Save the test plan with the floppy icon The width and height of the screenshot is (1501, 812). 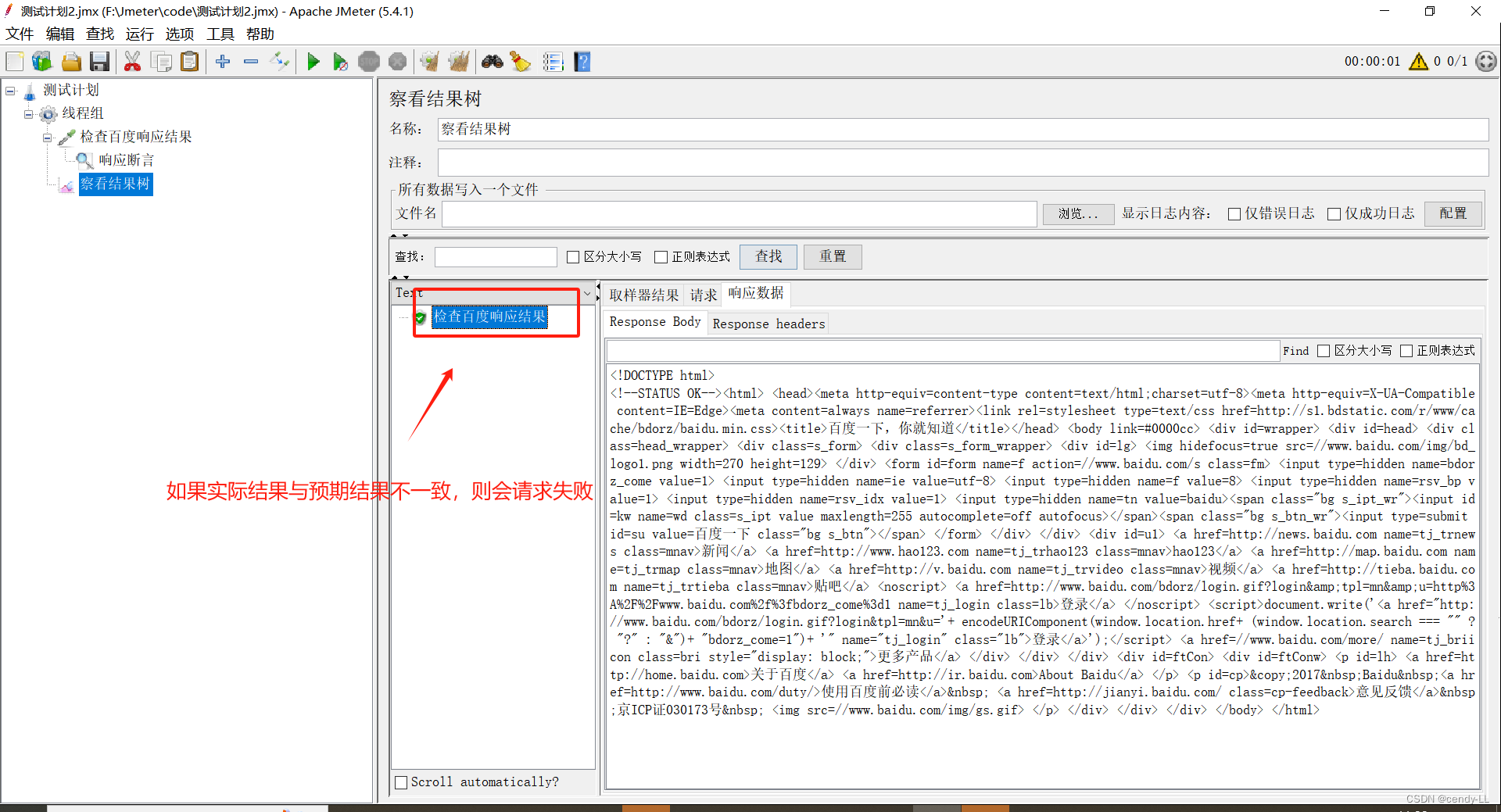pos(99,62)
